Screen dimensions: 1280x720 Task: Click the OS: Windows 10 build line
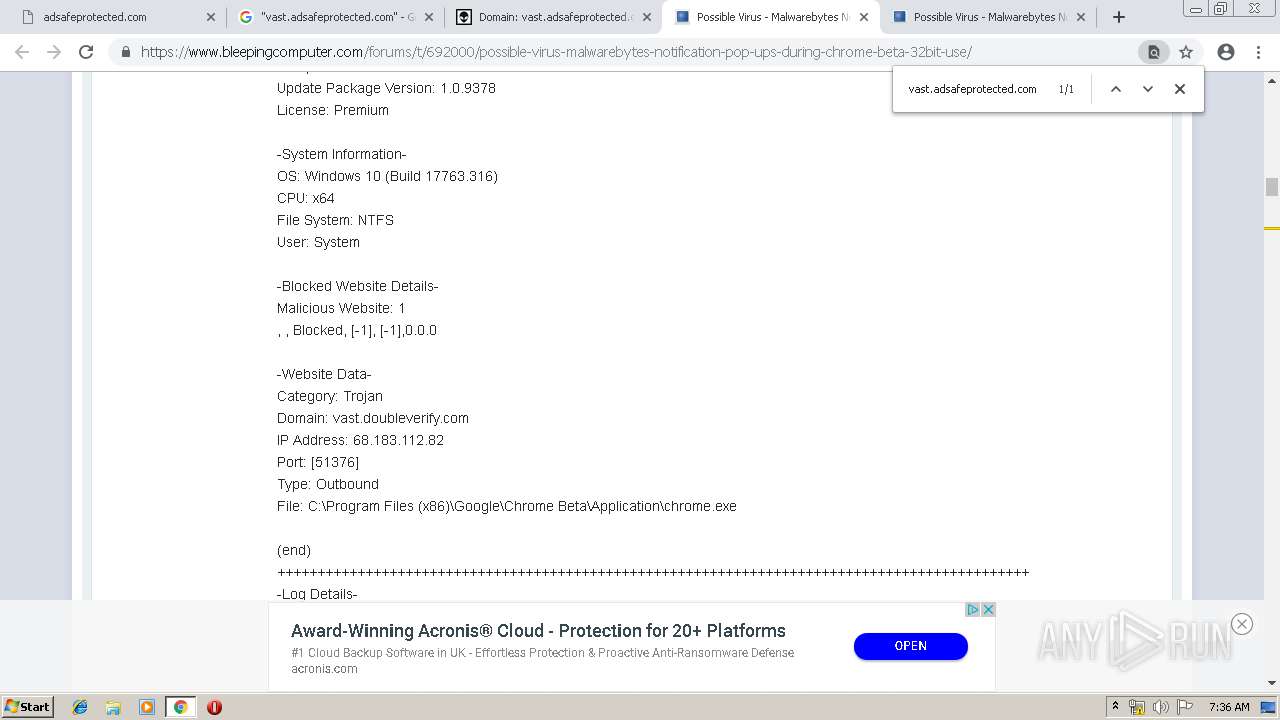click(387, 176)
